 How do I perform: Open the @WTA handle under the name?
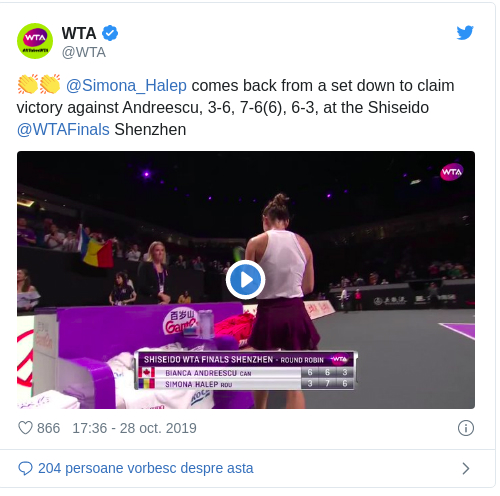coord(84,52)
